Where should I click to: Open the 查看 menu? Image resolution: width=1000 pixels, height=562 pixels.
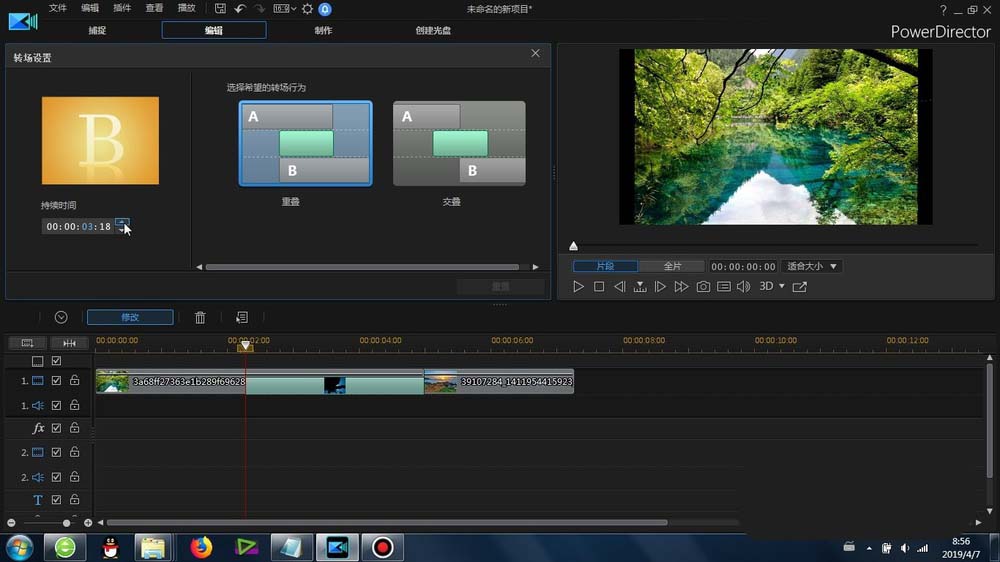point(154,8)
